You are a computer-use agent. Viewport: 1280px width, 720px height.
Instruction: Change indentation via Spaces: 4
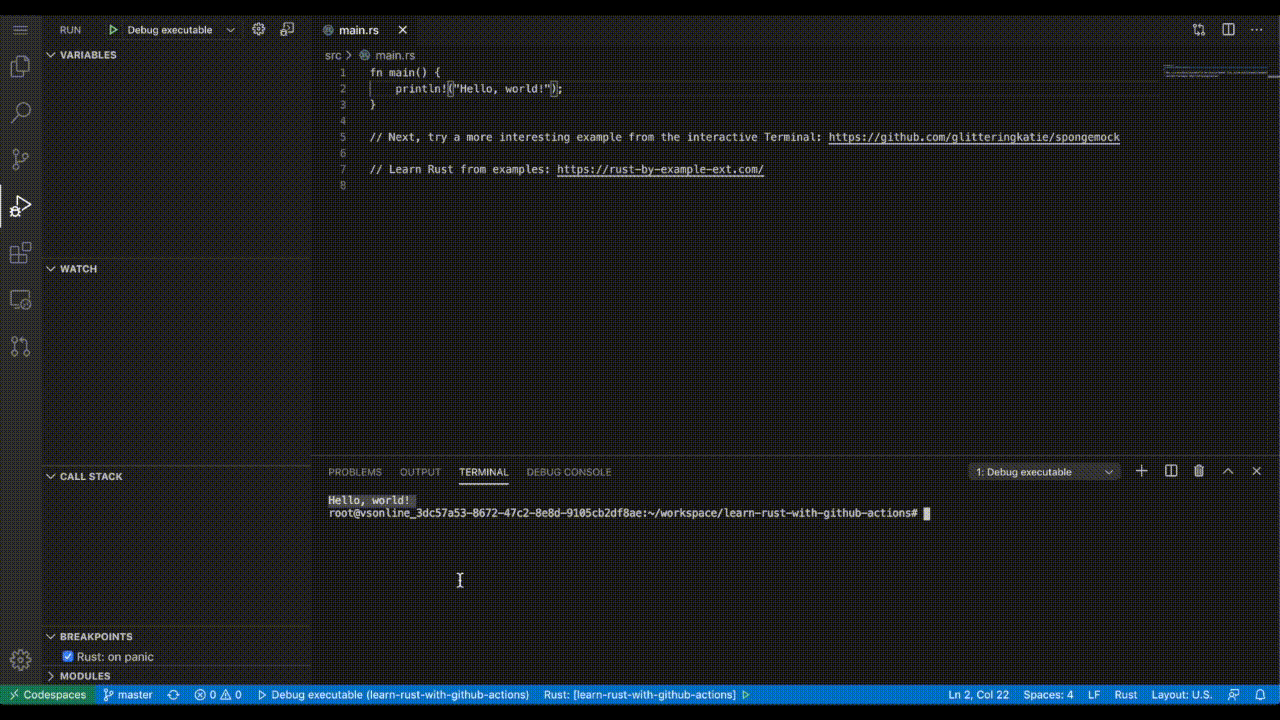coord(1048,694)
